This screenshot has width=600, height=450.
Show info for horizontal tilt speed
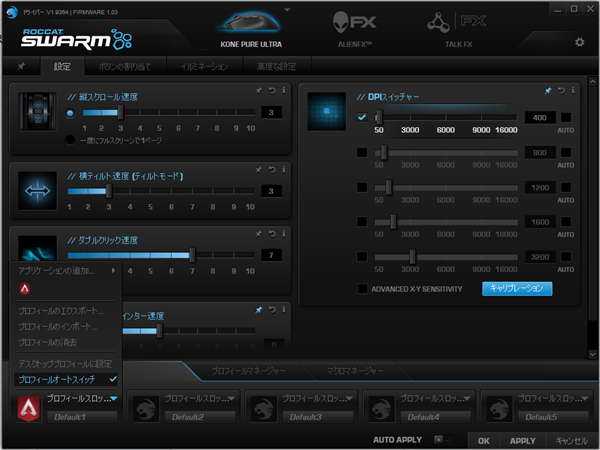tap(284, 169)
